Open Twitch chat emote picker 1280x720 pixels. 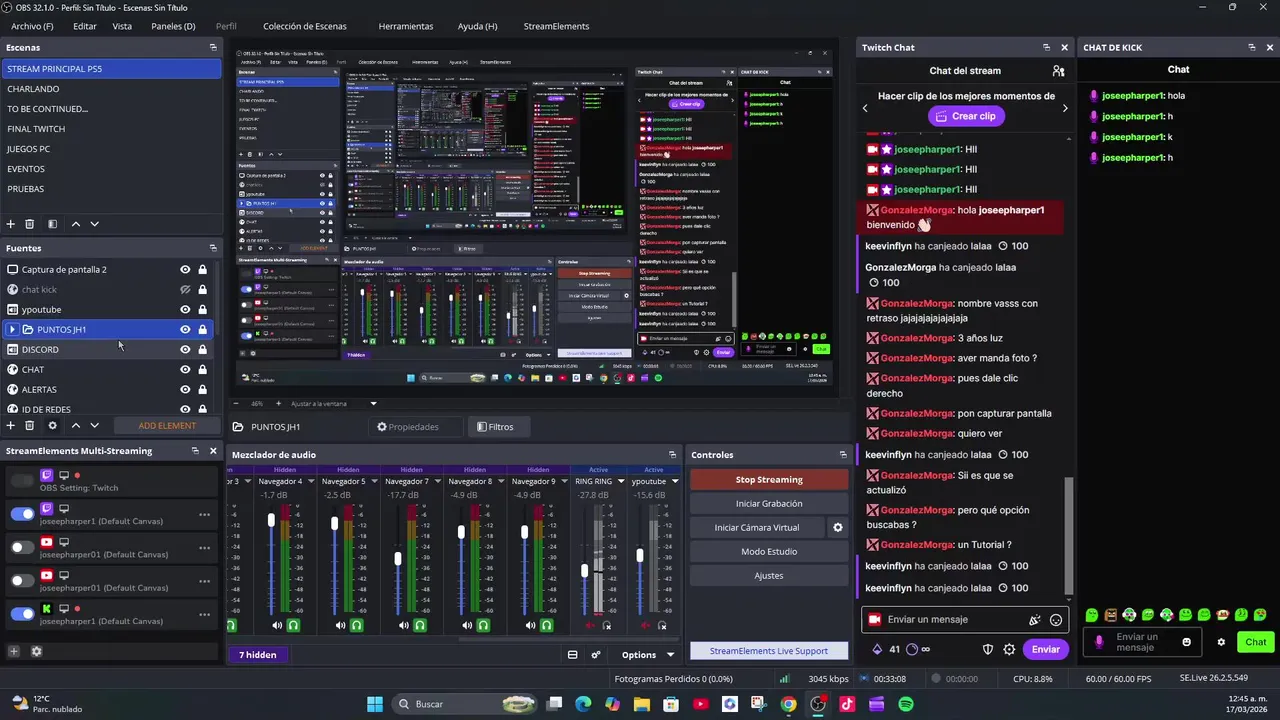(1056, 620)
